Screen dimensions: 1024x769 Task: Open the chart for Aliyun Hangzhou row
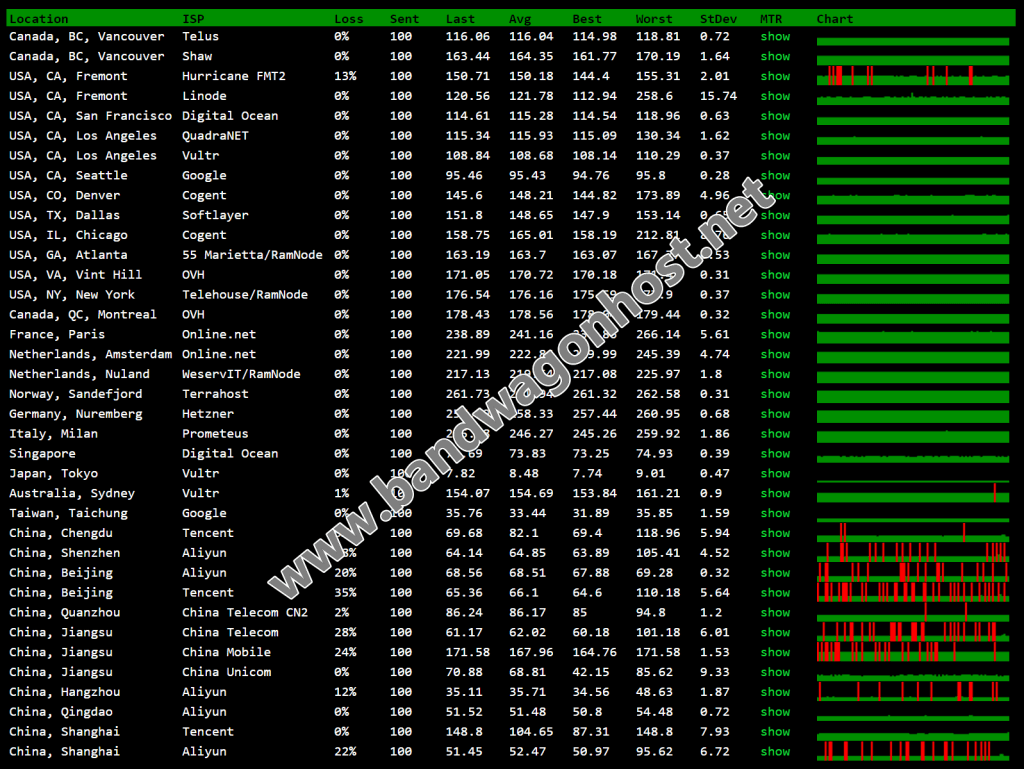click(x=913, y=691)
